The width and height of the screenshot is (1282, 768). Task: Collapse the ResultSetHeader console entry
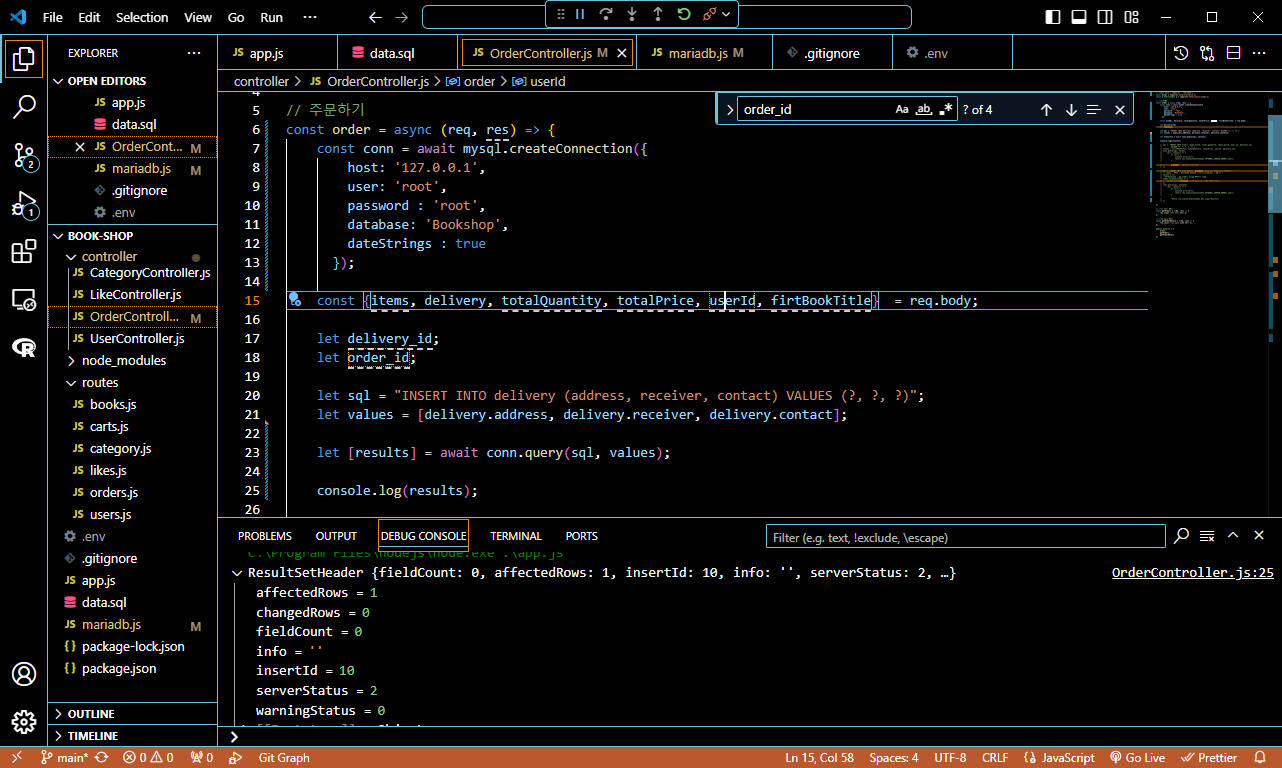click(x=238, y=573)
